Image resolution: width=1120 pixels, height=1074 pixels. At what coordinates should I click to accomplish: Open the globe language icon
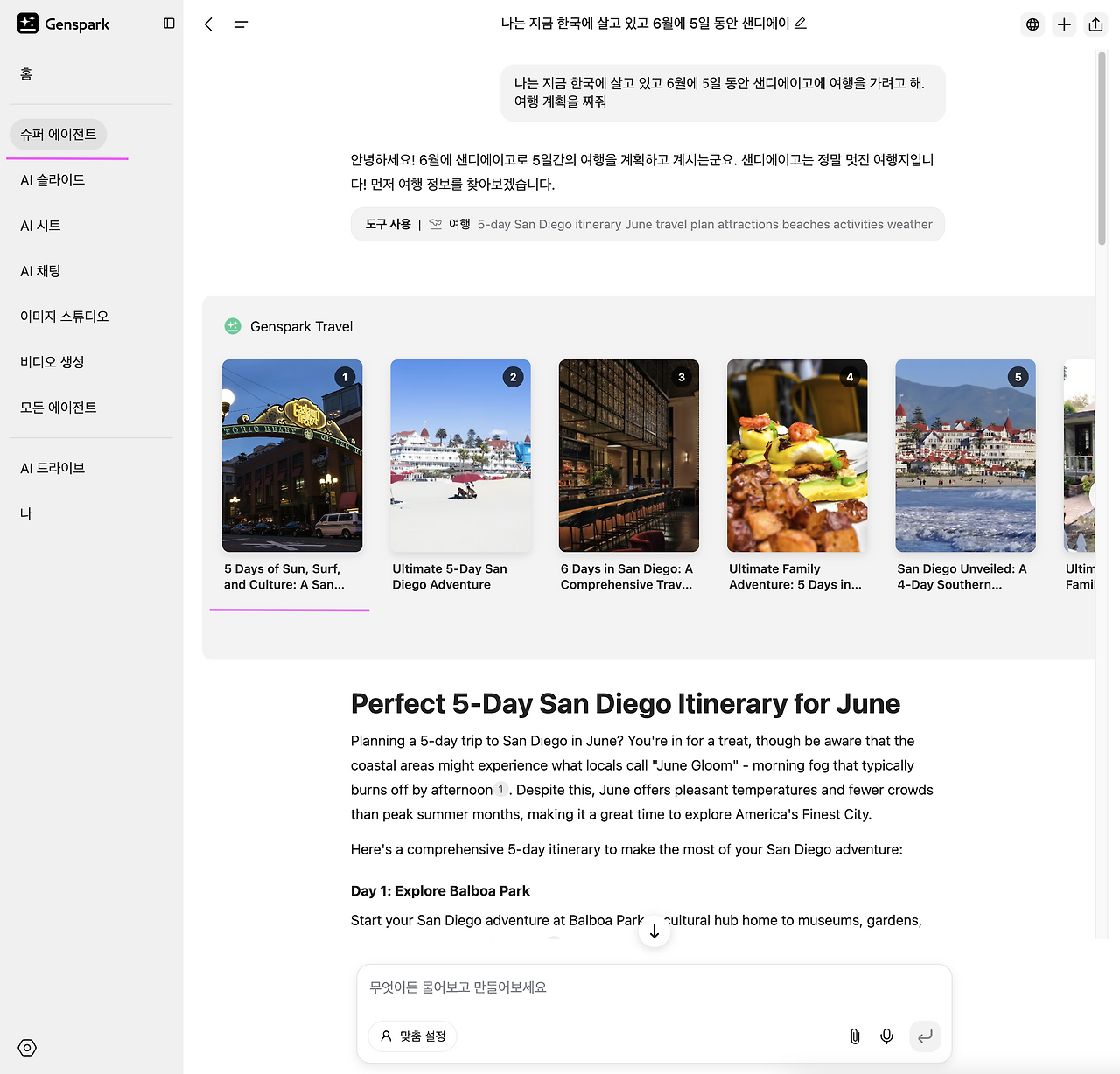pos(1032,24)
